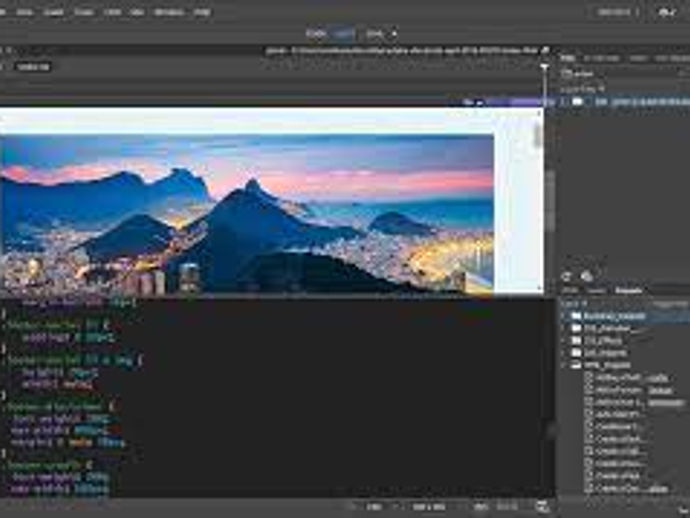
Task: Open the Help menu
Action: [x=202, y=12]
